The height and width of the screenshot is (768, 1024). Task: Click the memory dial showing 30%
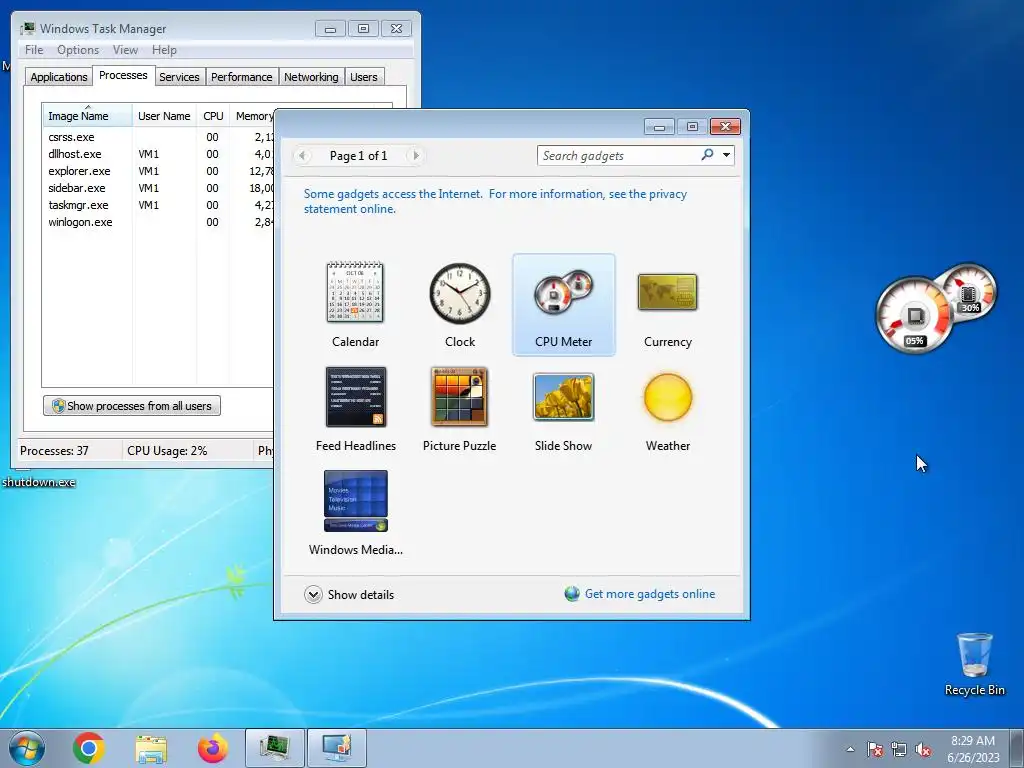pyautogui.click(x=970, y=292)
